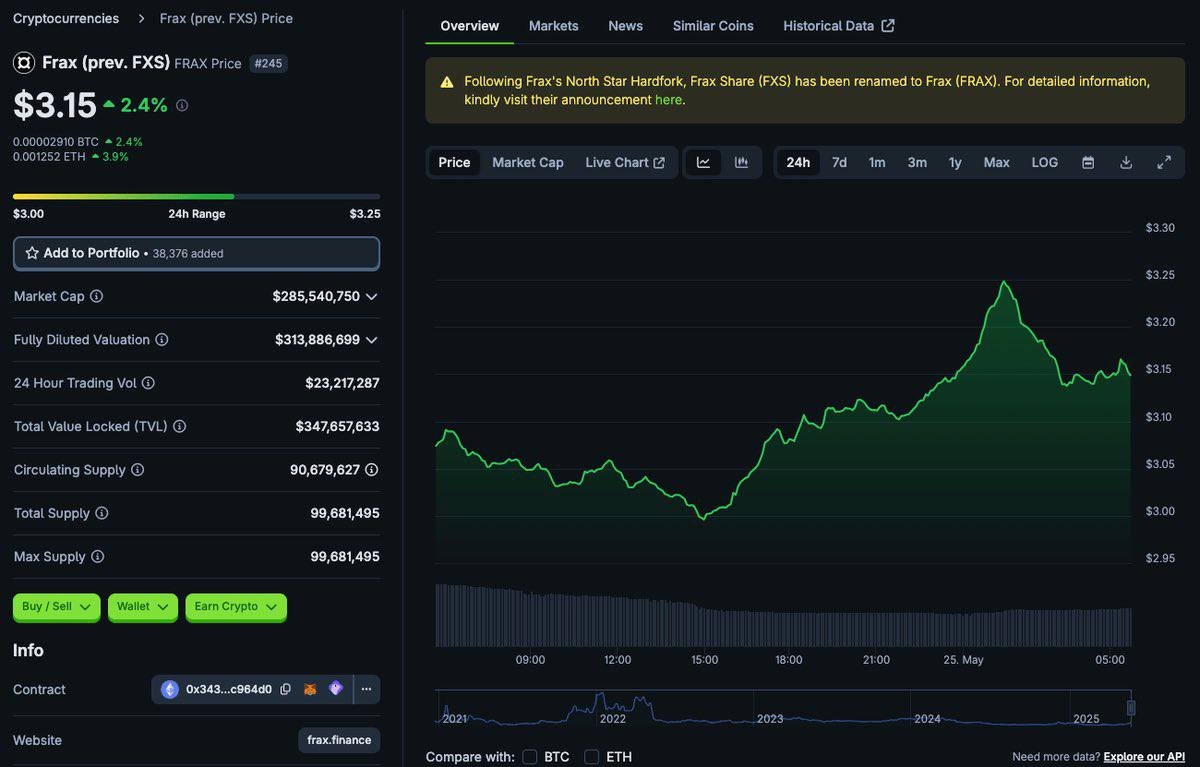Switch to the News tab
1200x767 pixels.
626,26
